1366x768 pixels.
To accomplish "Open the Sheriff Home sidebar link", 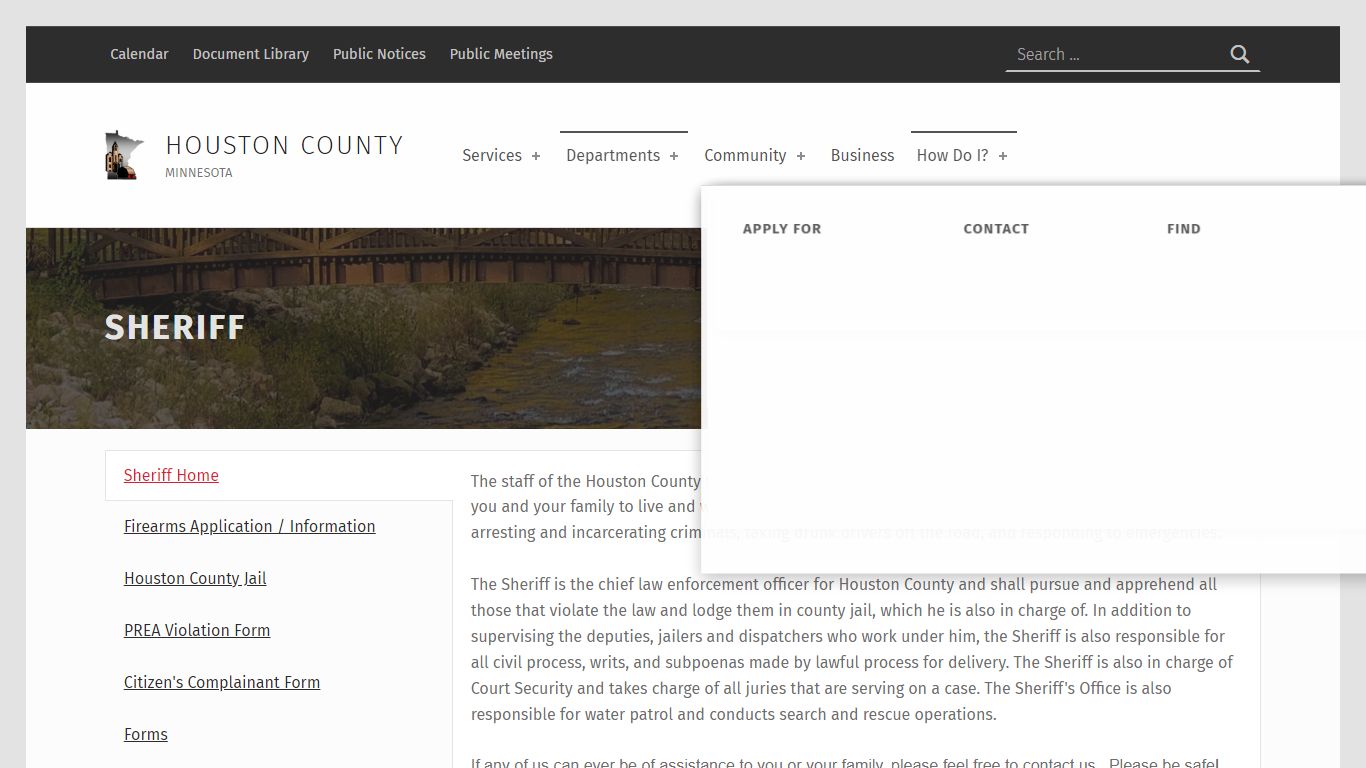I will point(171,475).
